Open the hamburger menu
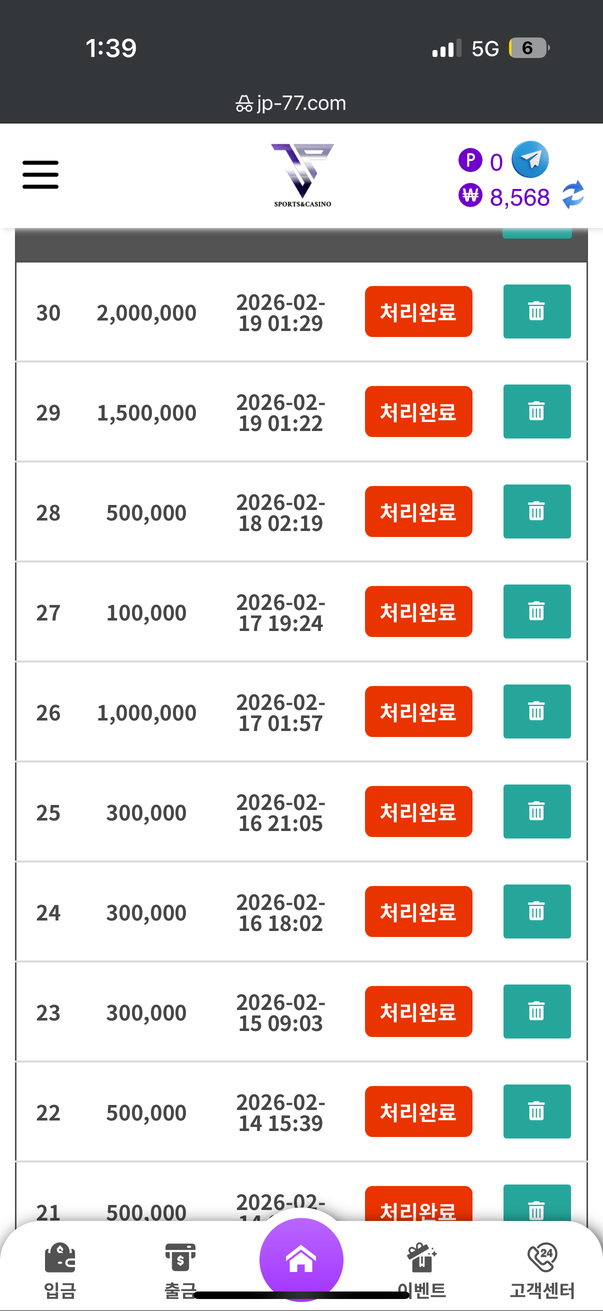The width and height of the screenshot is (603, 1311). tap(41, 175)
